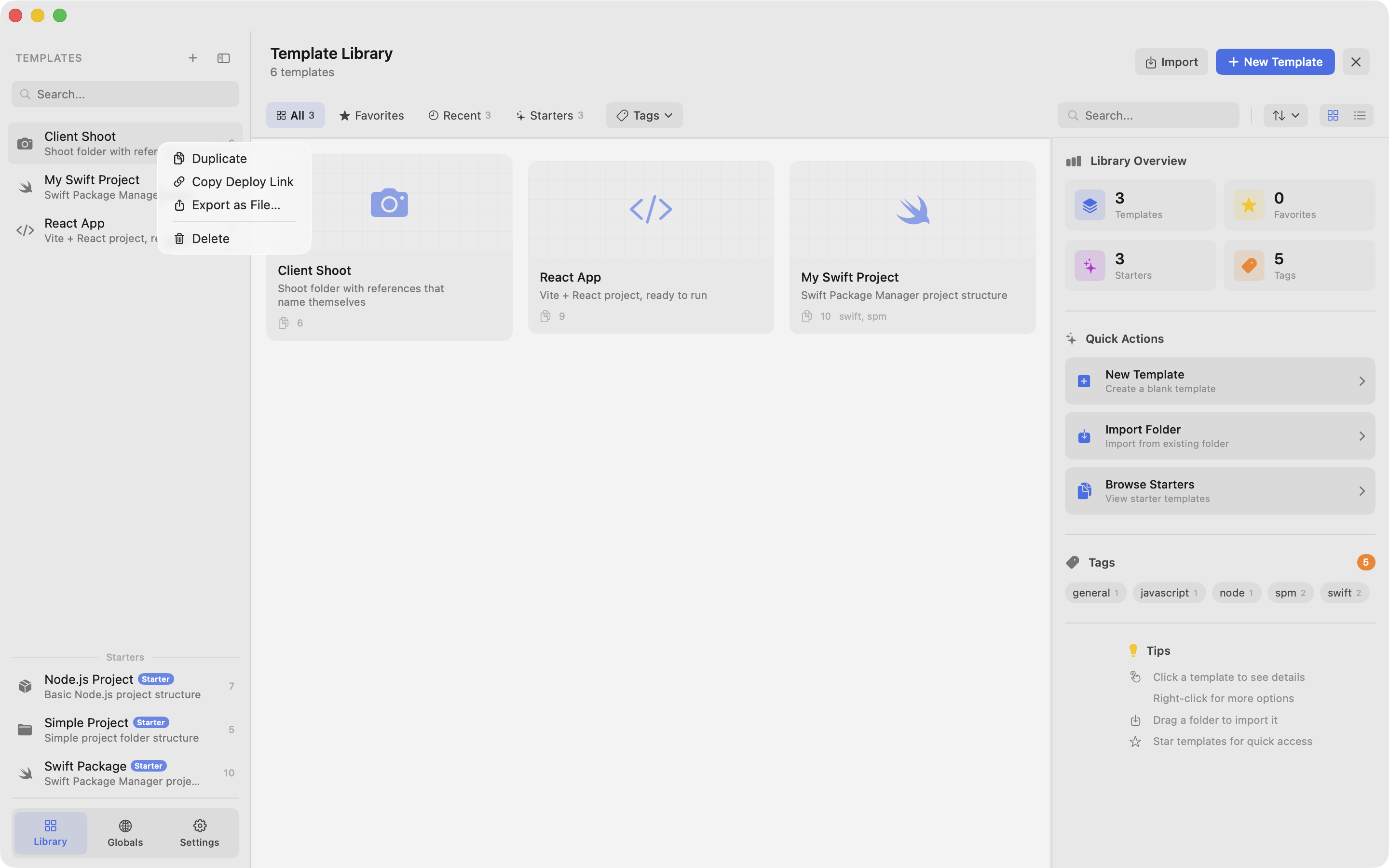Screen dimensions: 1389x868
Task: Click "Star templates for quick access" tip
Action: point(1232,741)
